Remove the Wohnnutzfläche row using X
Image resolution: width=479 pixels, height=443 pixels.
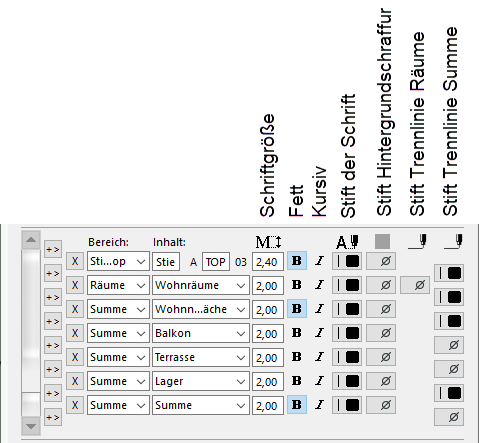coord(75,309)
